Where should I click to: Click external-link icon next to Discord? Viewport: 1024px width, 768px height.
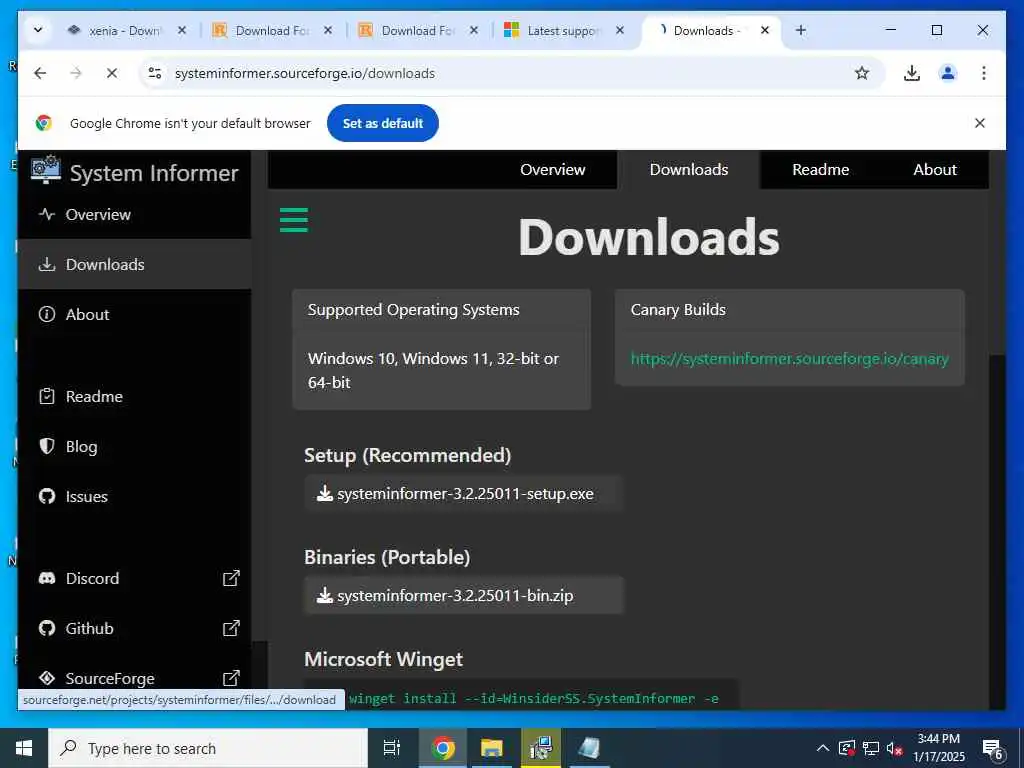coord(231,578)
